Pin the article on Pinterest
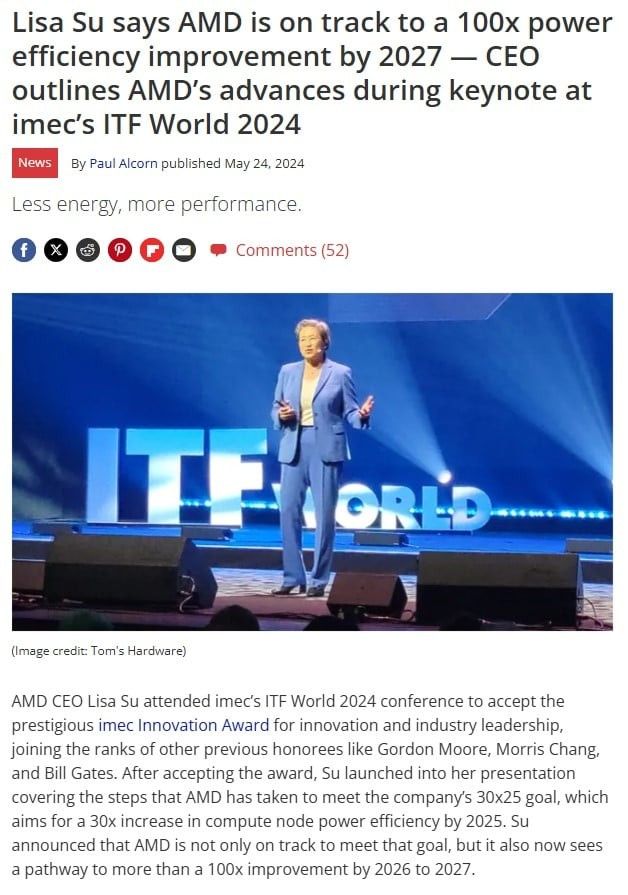The width and height of the screenshot is (628, 895). click(120, 250)
